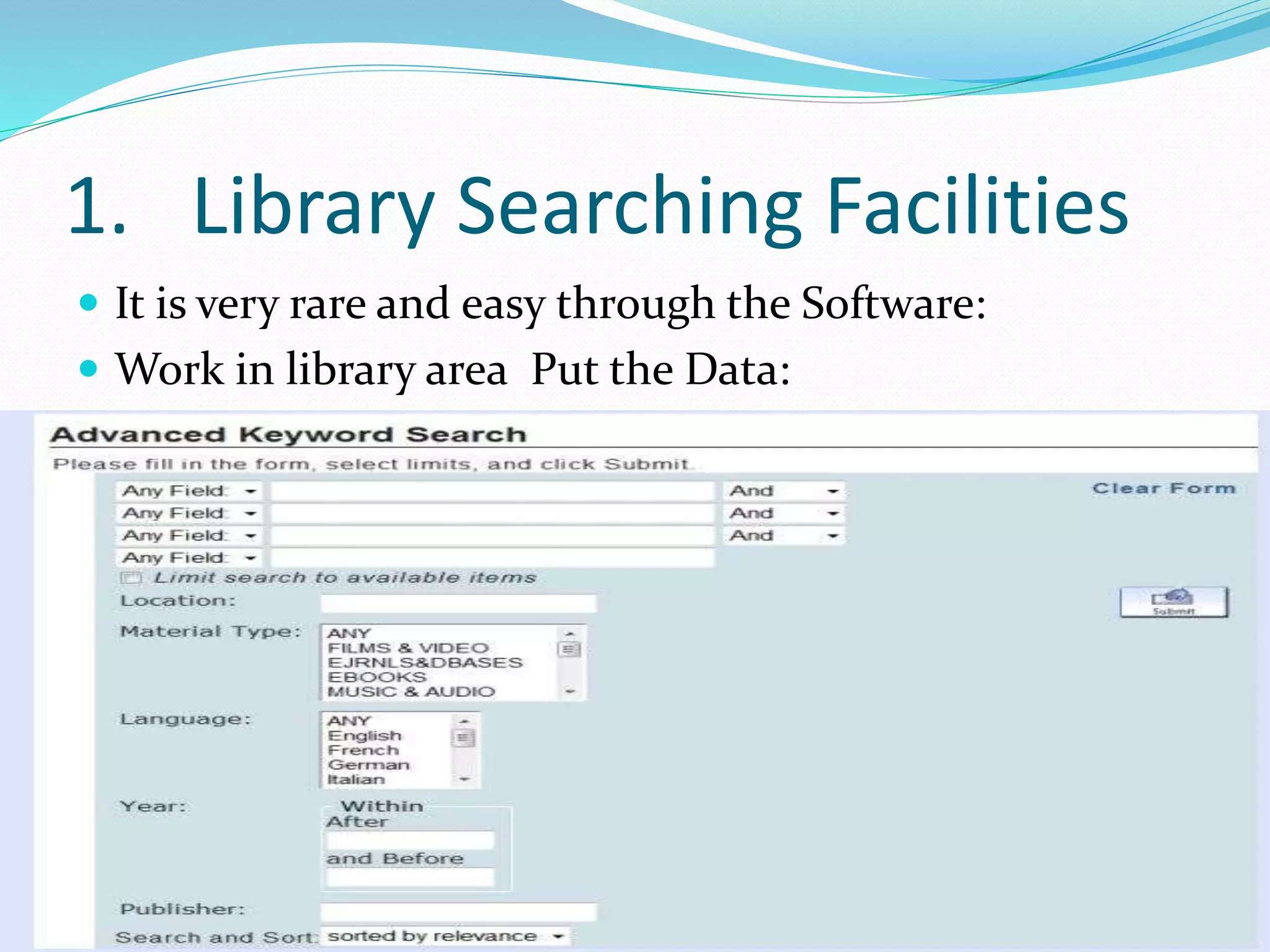
Task: Open the second Any Field dropdown
Action: click(189, 513)
